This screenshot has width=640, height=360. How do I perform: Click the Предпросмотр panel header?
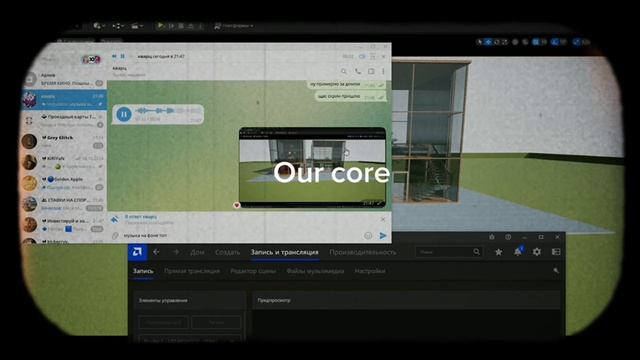coord(406,300)
